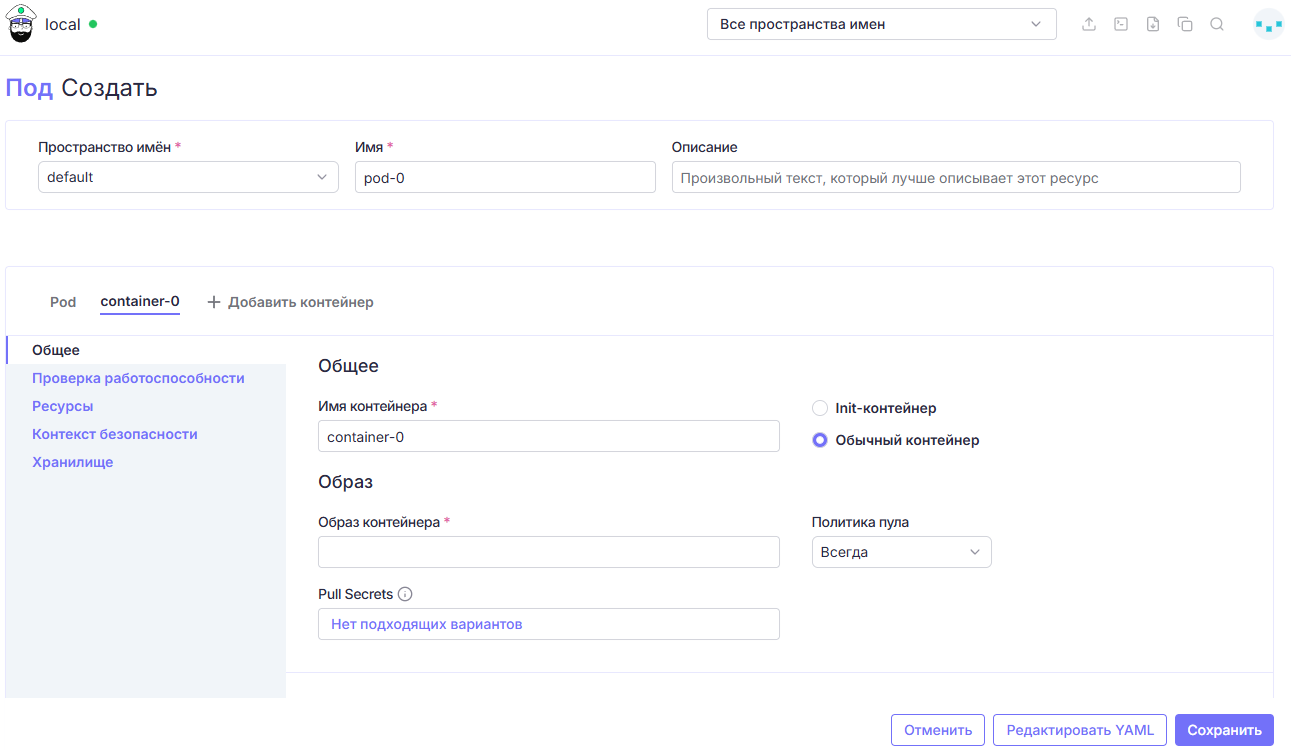Select the Обычный контейнер radio option

coord(820,440)
